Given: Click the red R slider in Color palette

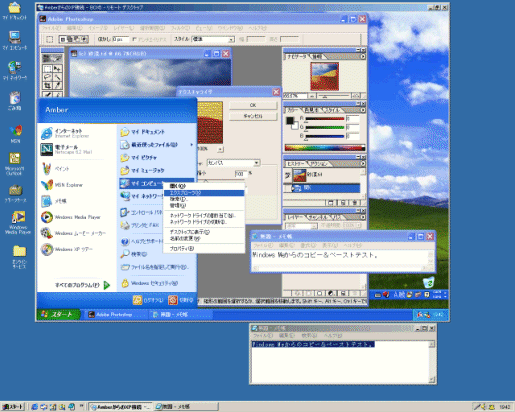Looking at the screenshot, I should tap(324, 119).
